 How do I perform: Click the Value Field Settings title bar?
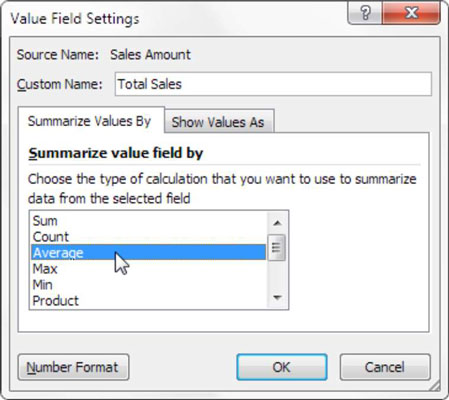pyautogui.click(x=173, y=18)
